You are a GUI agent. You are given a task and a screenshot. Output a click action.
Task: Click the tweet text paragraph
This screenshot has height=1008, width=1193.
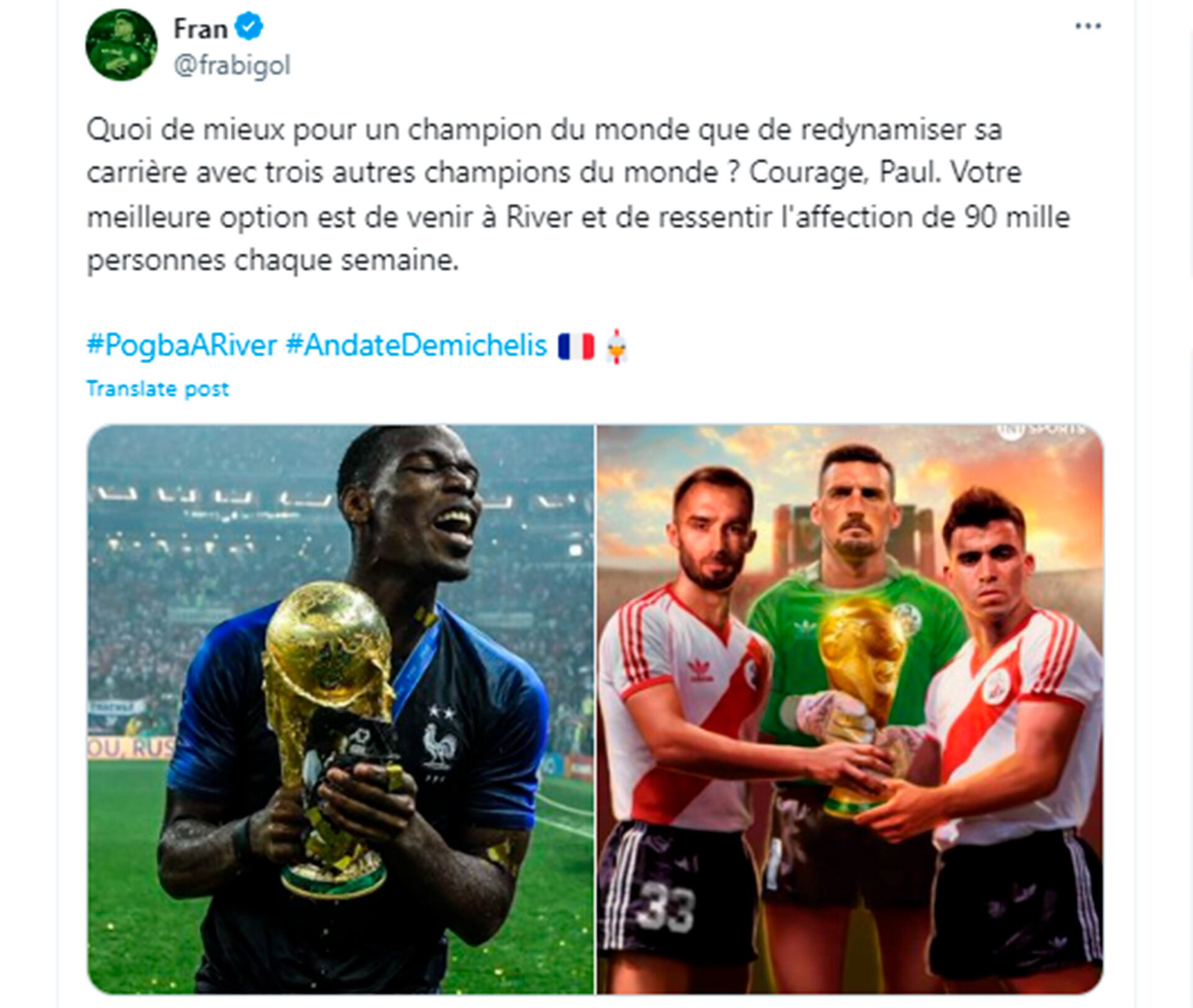578,195
